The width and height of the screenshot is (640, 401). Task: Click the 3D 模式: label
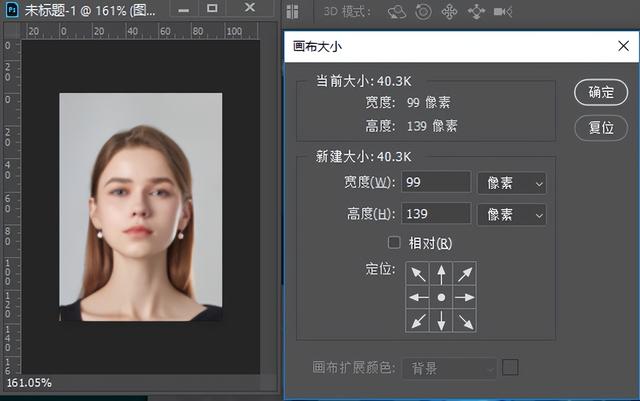pyautogui.click(x=347, y=12)
